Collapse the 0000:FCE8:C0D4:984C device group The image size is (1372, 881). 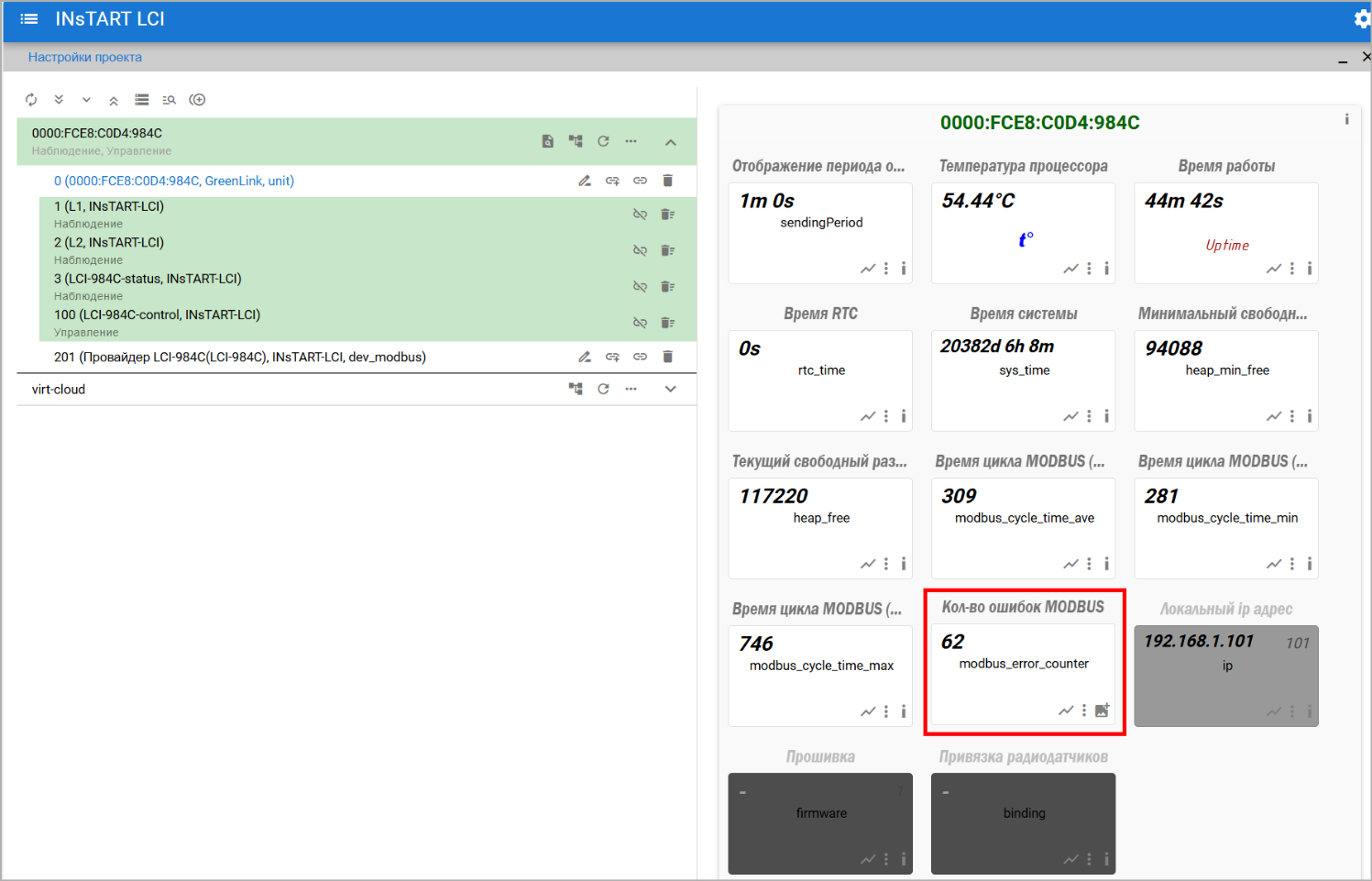pyautogui.click(x=671, y=142)
